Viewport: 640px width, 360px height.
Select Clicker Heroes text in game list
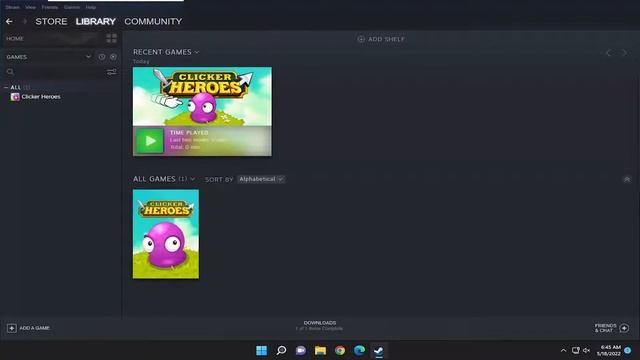[x=41, y=97]
